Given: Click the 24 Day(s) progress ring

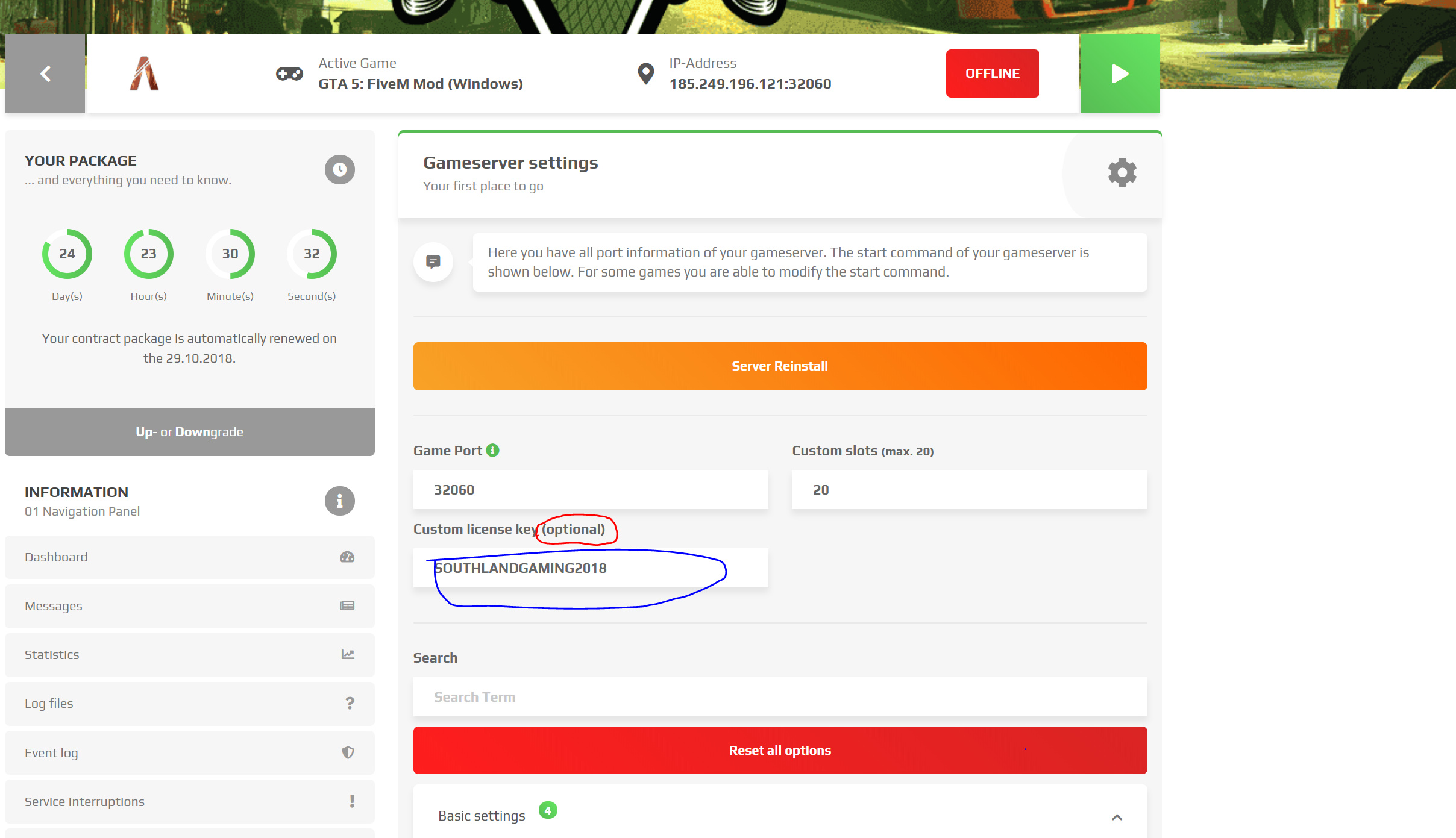Looking at the screenshot, I should click(67, 254).
